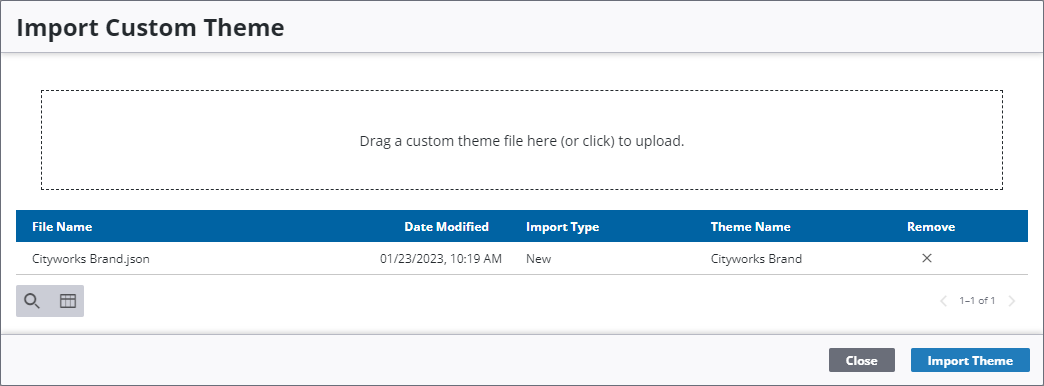Screen dimensions: 1044x386
Task: Click the 1–1 of 1 pagination label
Action: point(977,301)
